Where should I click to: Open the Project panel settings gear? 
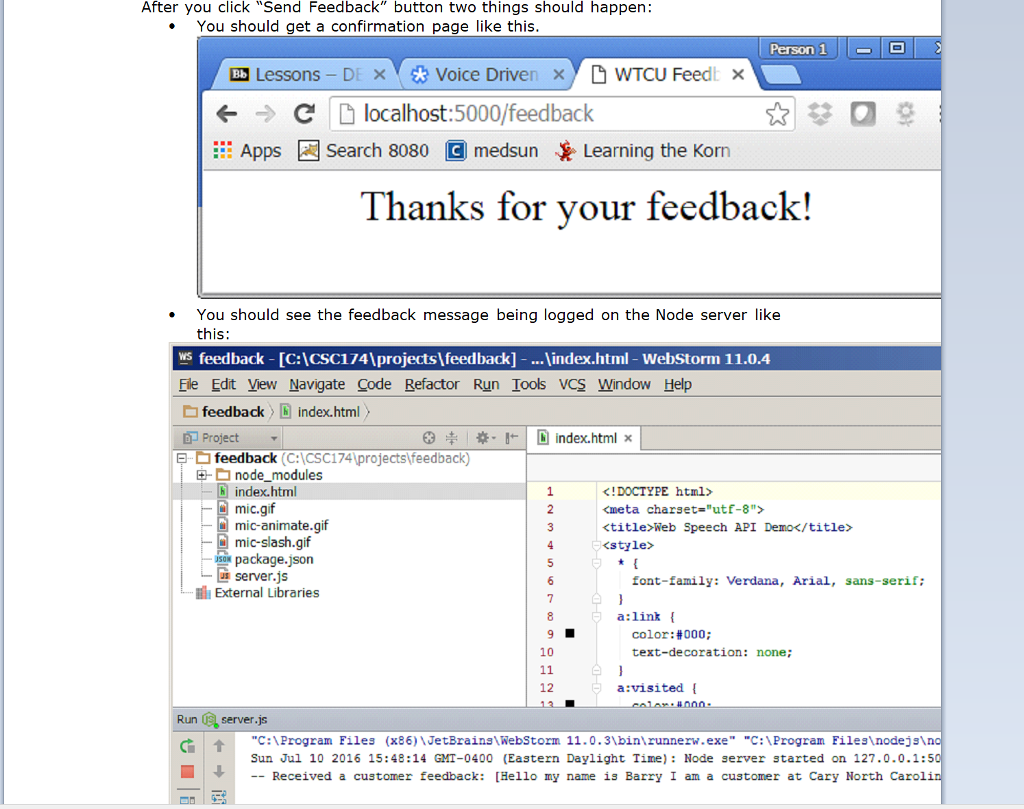pos(482,437)
